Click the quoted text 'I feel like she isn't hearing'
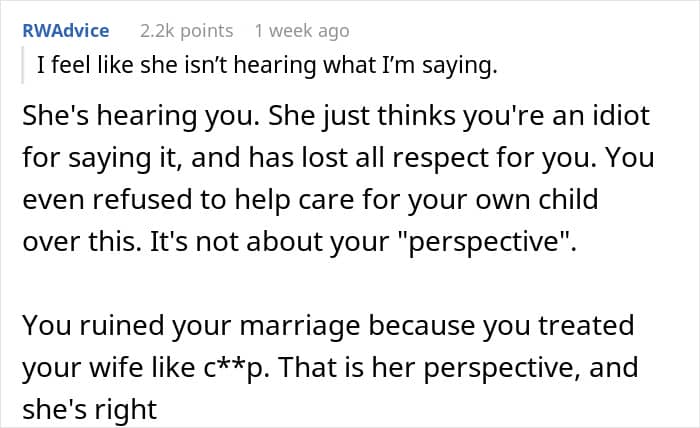The width and height of the screenshot is (700, 428). point(177,65)
